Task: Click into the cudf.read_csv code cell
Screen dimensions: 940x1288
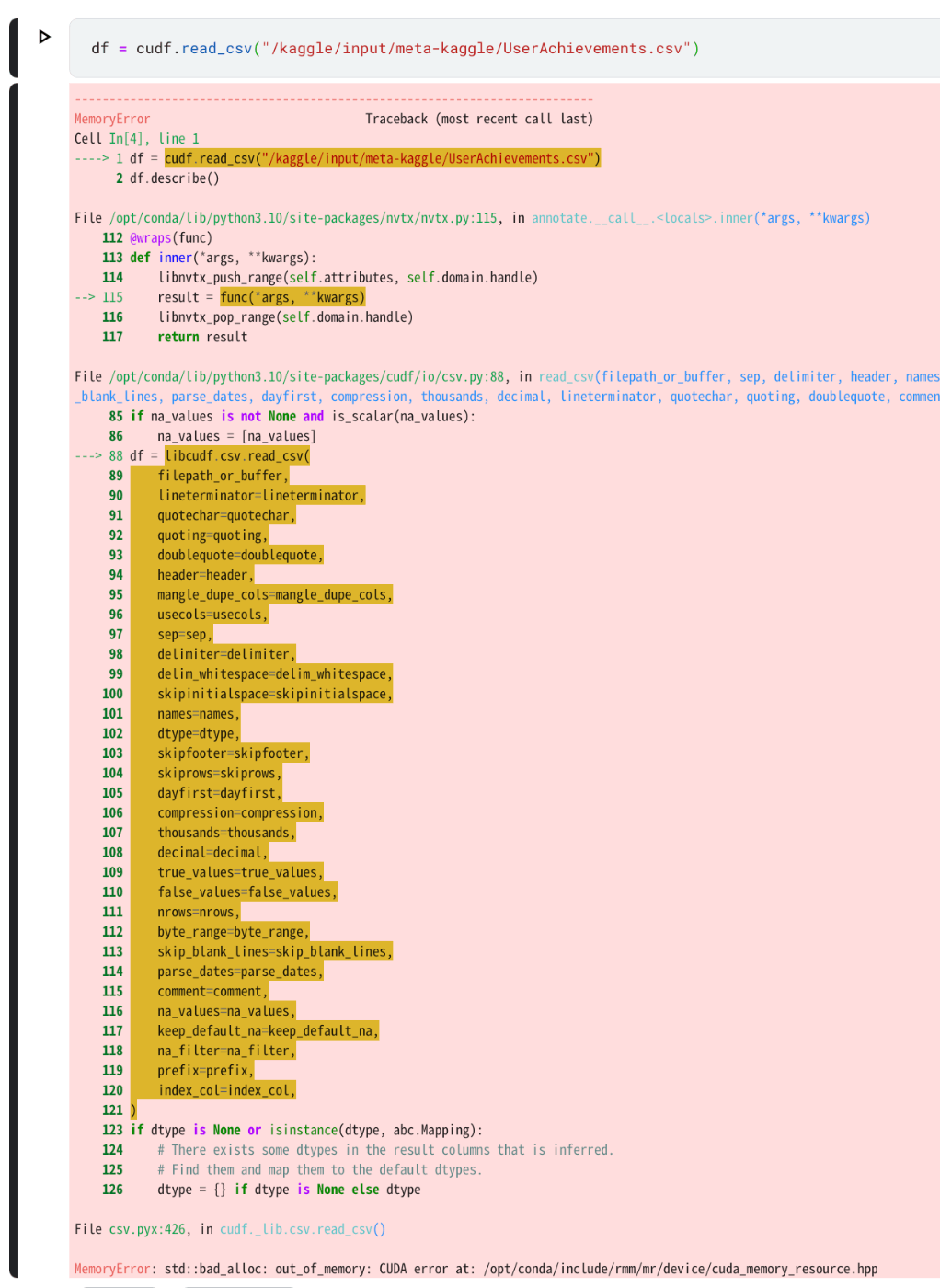Action: pyautogui.click(x=504, y=48)
